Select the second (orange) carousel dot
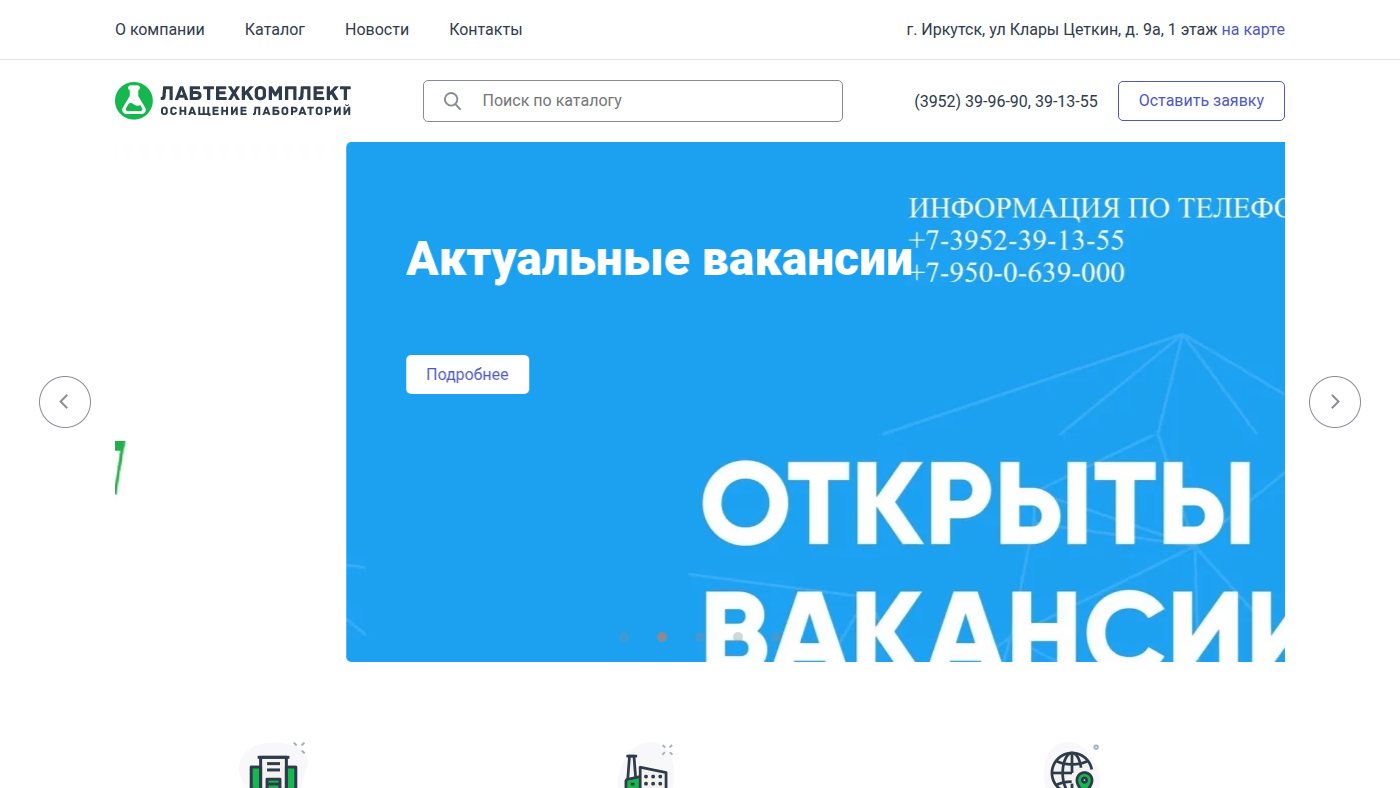The image size is (1400, 788). (x=662, y=637)
